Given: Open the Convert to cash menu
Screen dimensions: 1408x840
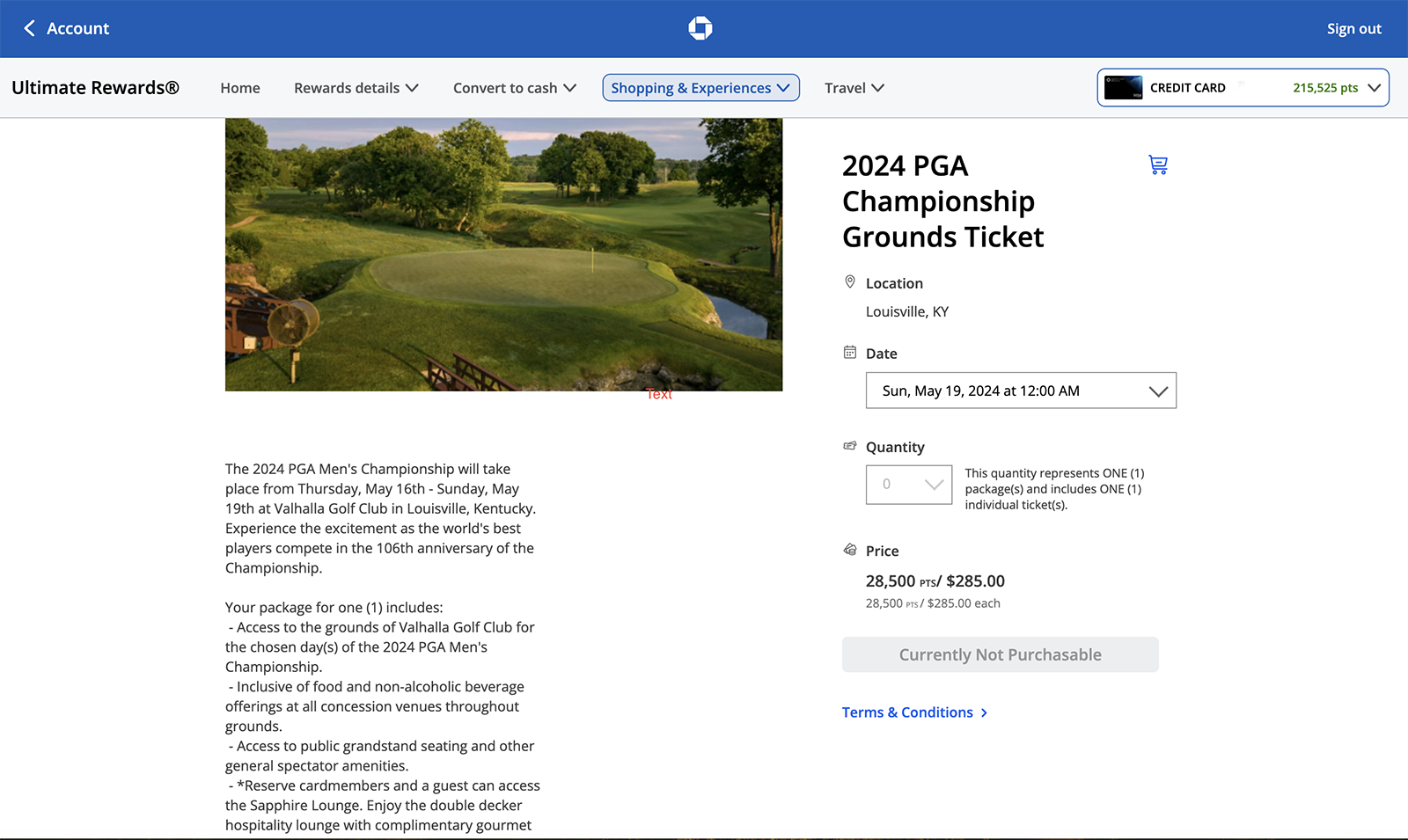Looking at the screenshot, I should coord(515,88).
